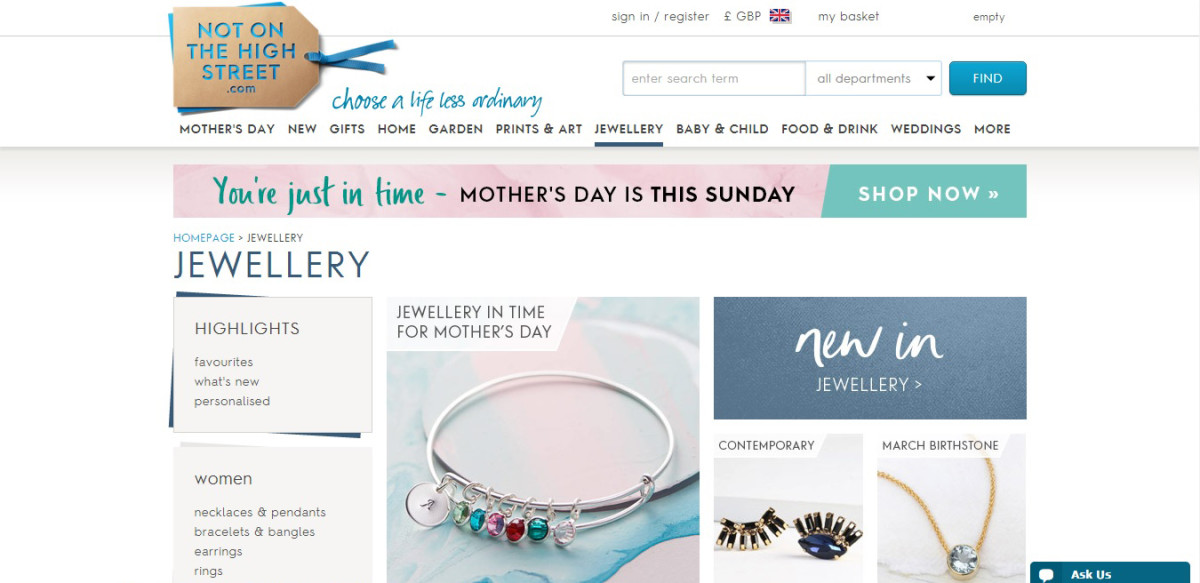Open the birthstone charm bangle image
Viewport: 1200px width, 583px height.
543,440
